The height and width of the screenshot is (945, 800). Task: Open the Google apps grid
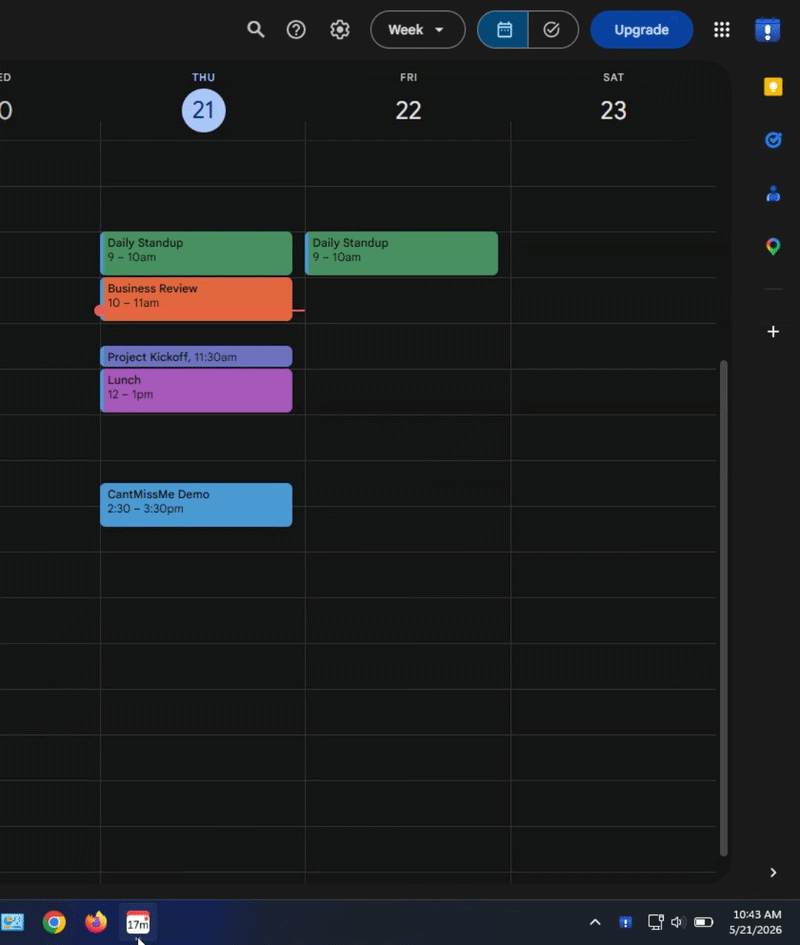[722, 30]
